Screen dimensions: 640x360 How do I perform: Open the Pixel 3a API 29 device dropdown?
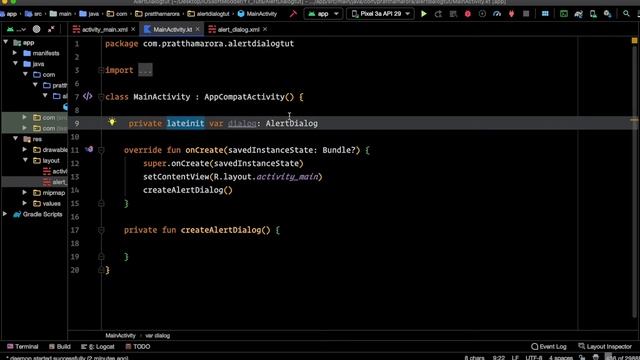380,14
